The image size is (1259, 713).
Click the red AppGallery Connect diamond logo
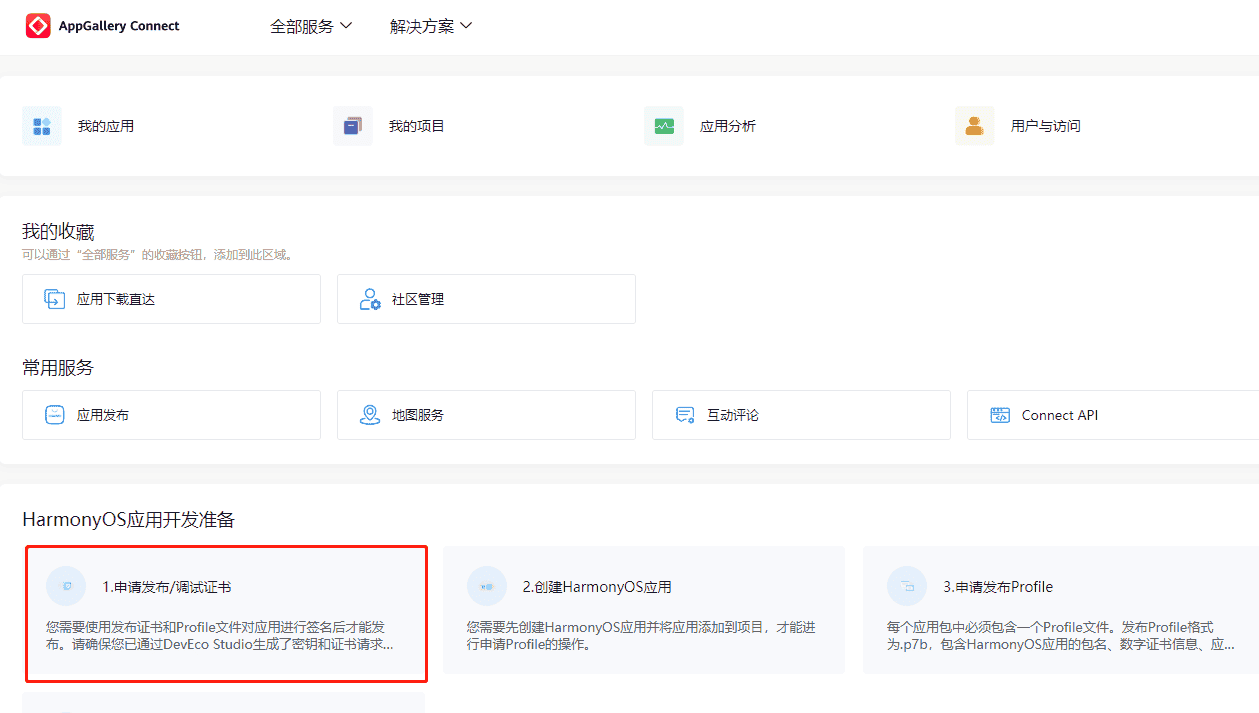[38, 25]
